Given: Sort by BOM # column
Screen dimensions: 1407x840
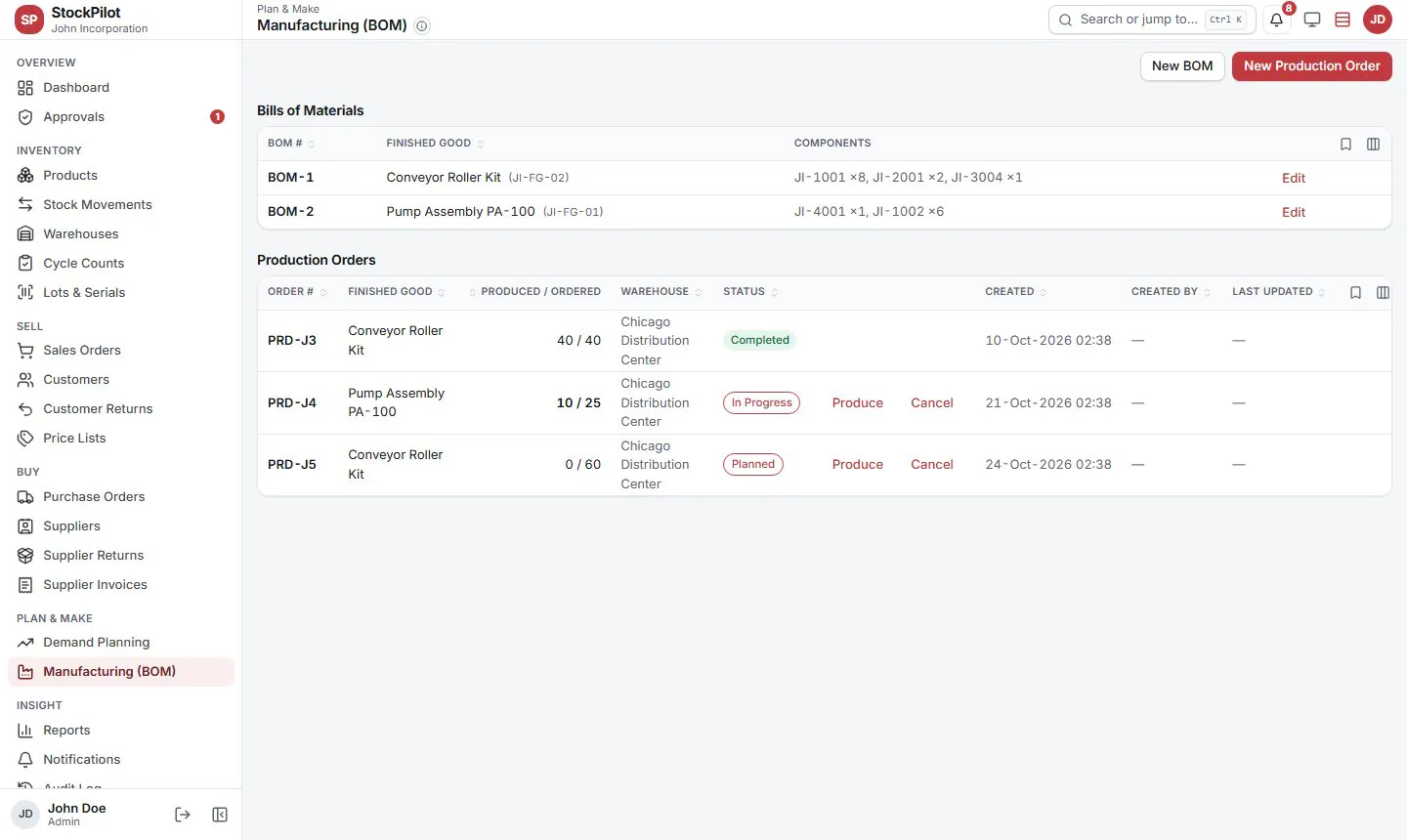Looking at the screenshot, I should [291, 144].
